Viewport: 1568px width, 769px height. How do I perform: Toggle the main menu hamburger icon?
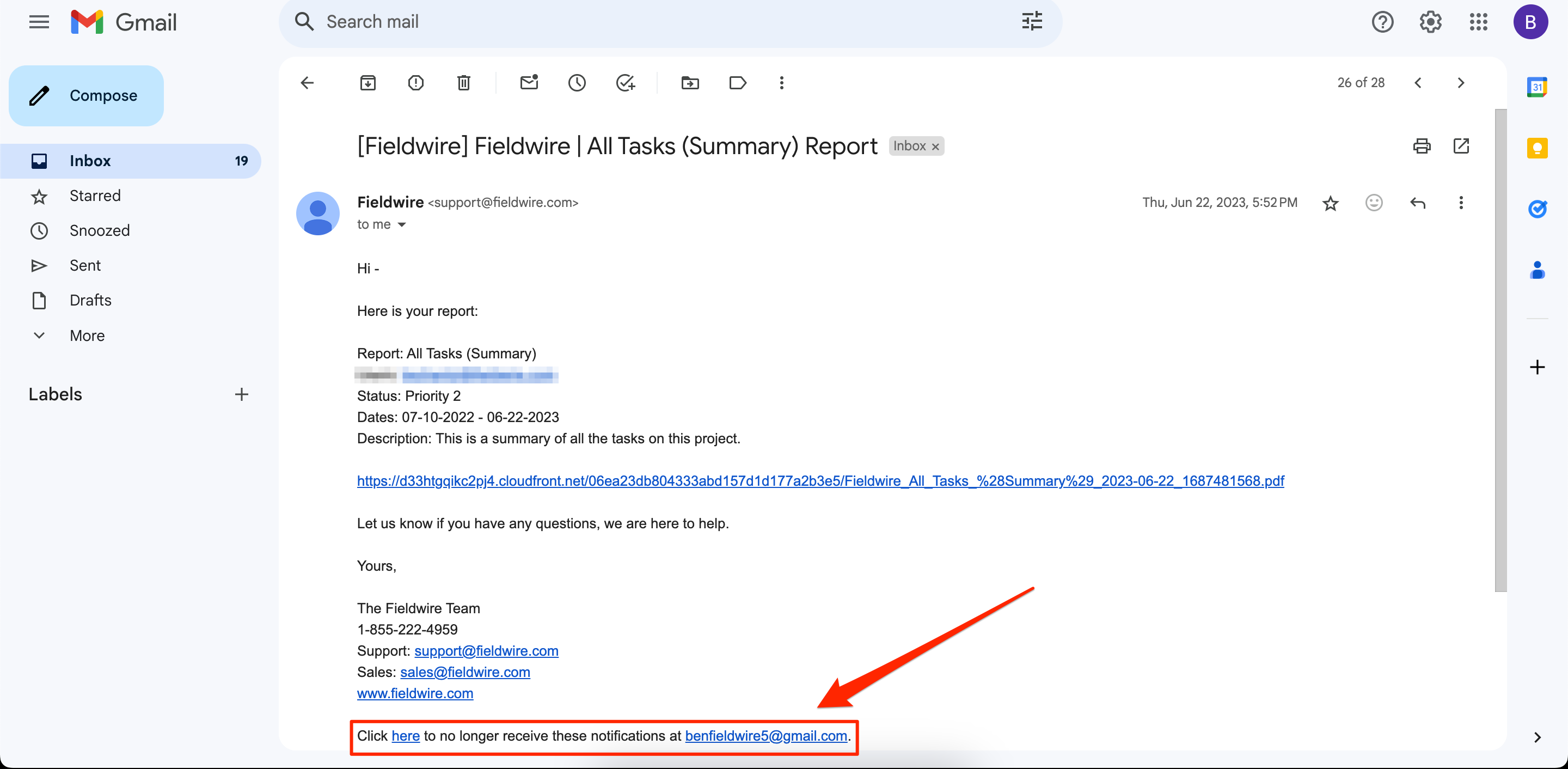(39, 22)
